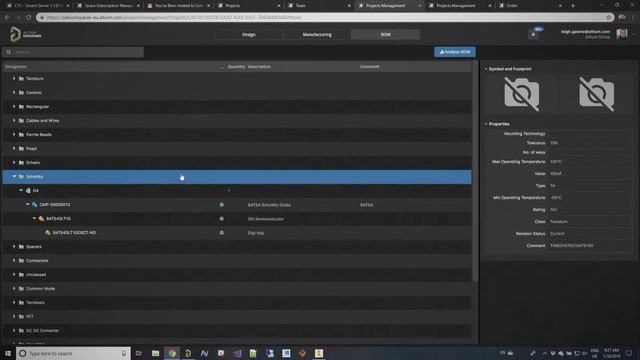Image resolution: width=640 pixels, height=360 pixels.
Task: Sort by the Description column header
Action: tap(259, 67)
